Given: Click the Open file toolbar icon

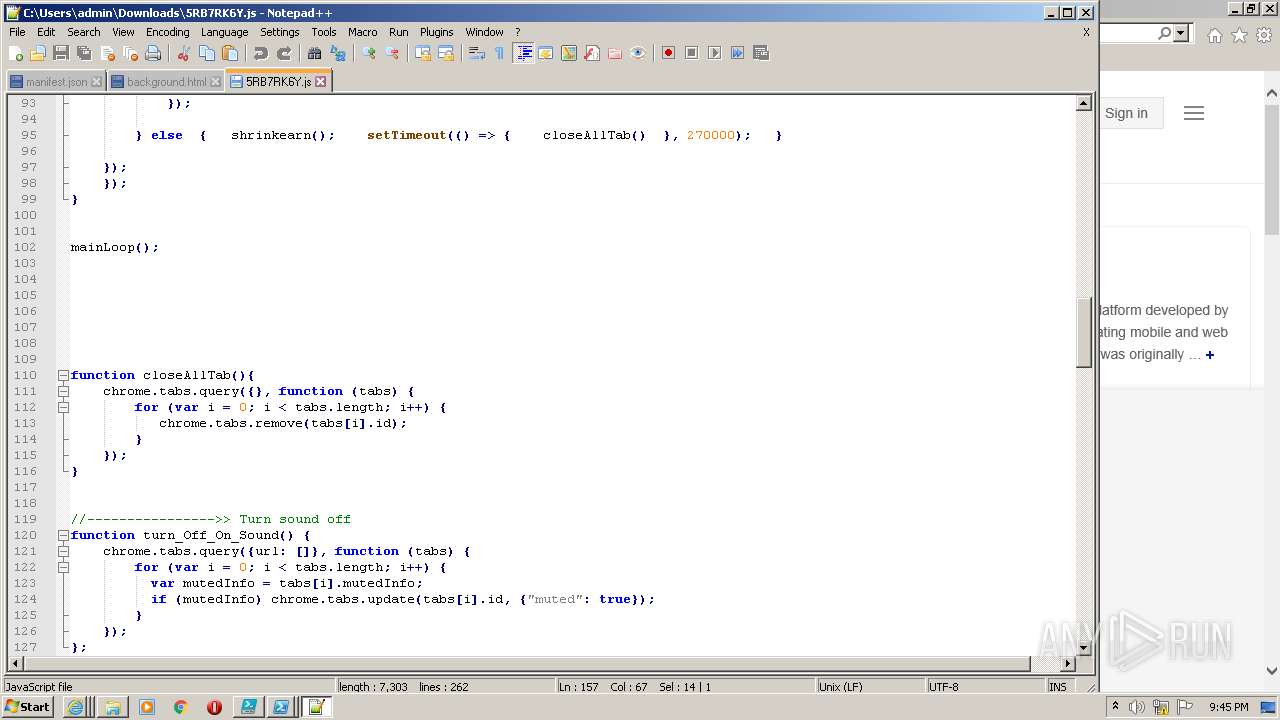Looking at the screenshot, I should tap(38, 53).
